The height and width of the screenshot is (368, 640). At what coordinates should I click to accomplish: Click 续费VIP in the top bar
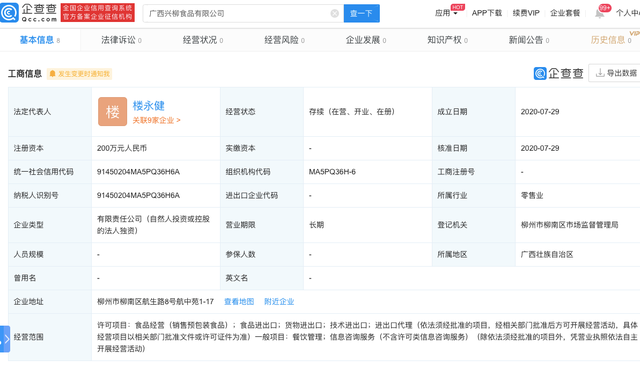(526, 13)
